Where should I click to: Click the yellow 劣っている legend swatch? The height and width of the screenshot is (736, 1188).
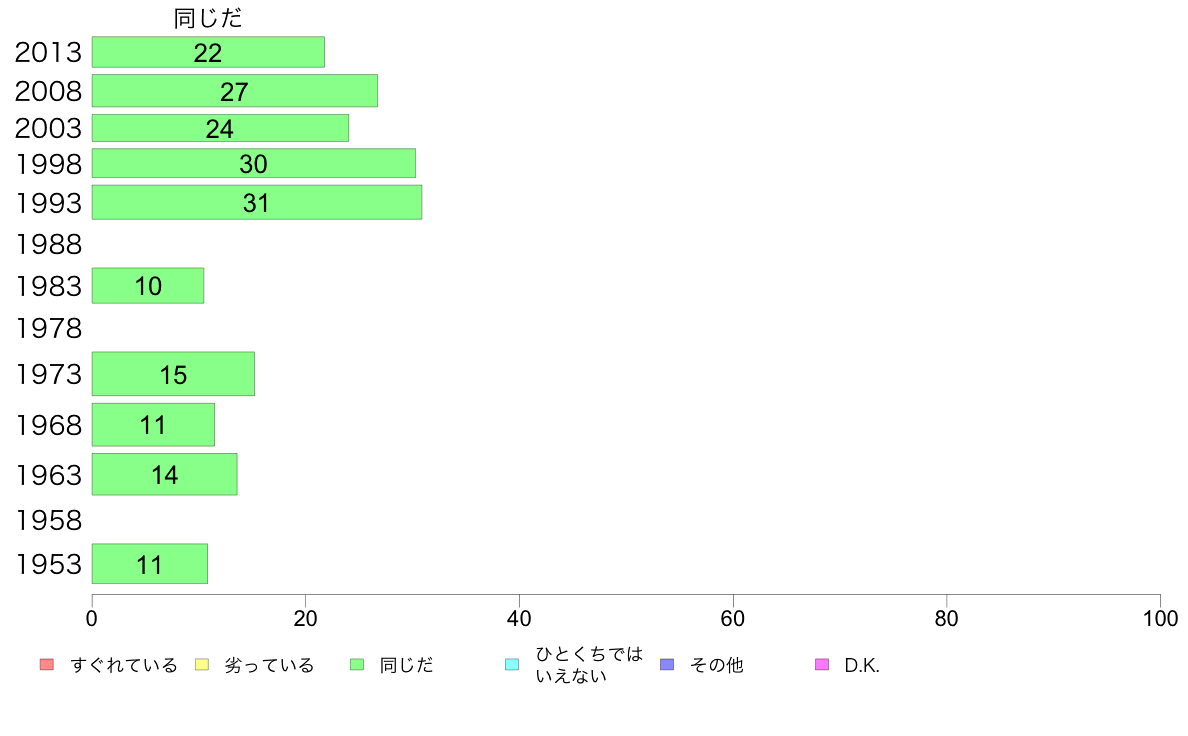coord(202,665)
